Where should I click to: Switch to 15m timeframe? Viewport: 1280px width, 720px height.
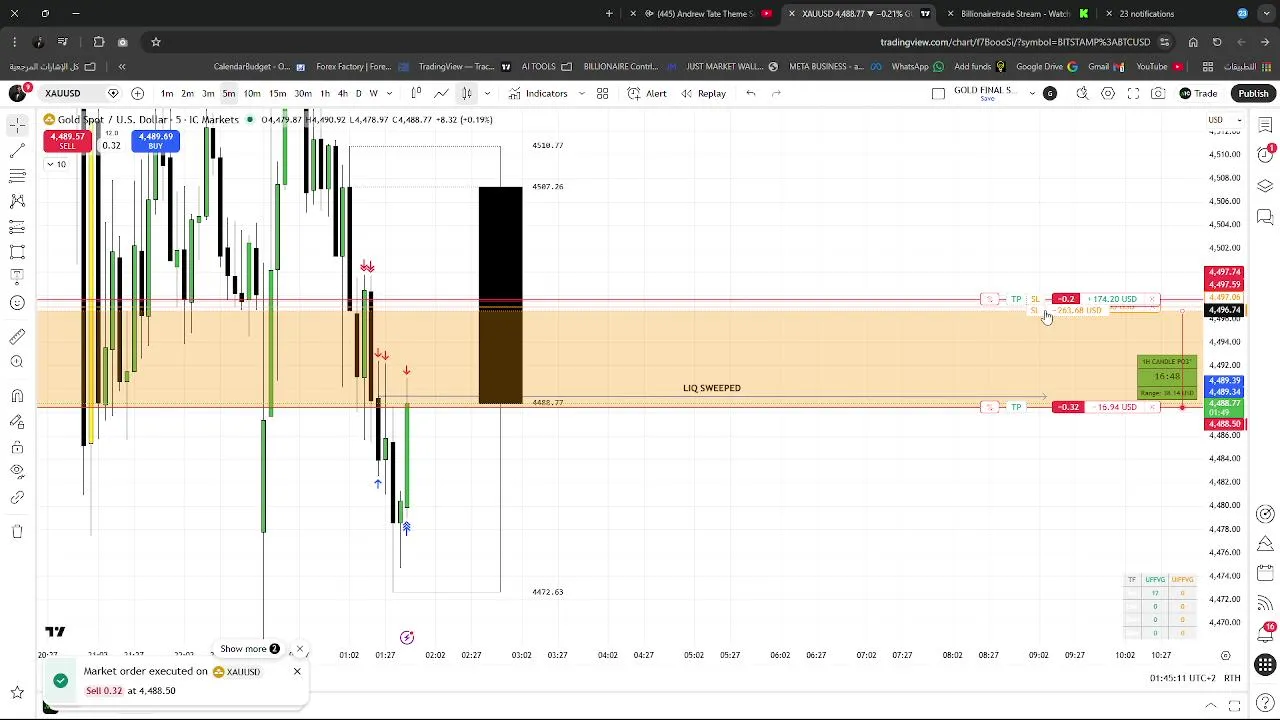point(277,93)
